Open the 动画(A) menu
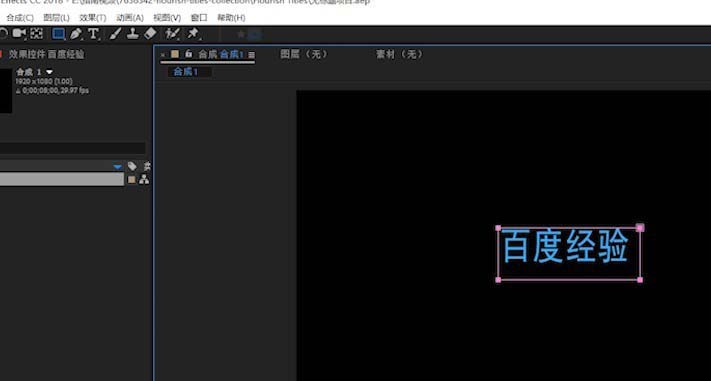The image size is (711, 381). 130,18
